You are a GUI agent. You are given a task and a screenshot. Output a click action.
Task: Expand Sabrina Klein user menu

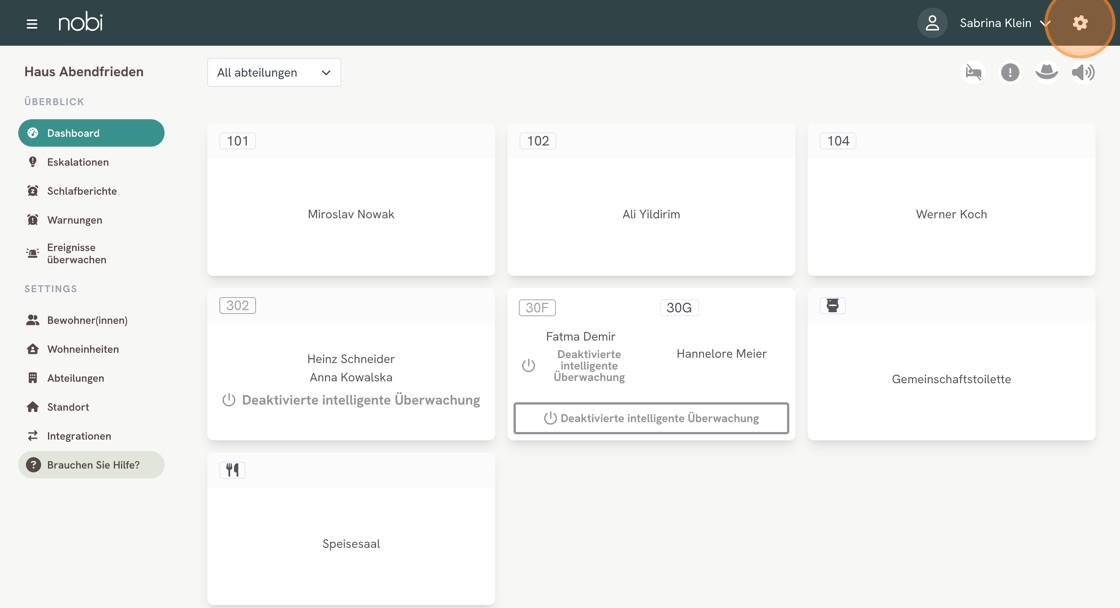pos(1005,23)
